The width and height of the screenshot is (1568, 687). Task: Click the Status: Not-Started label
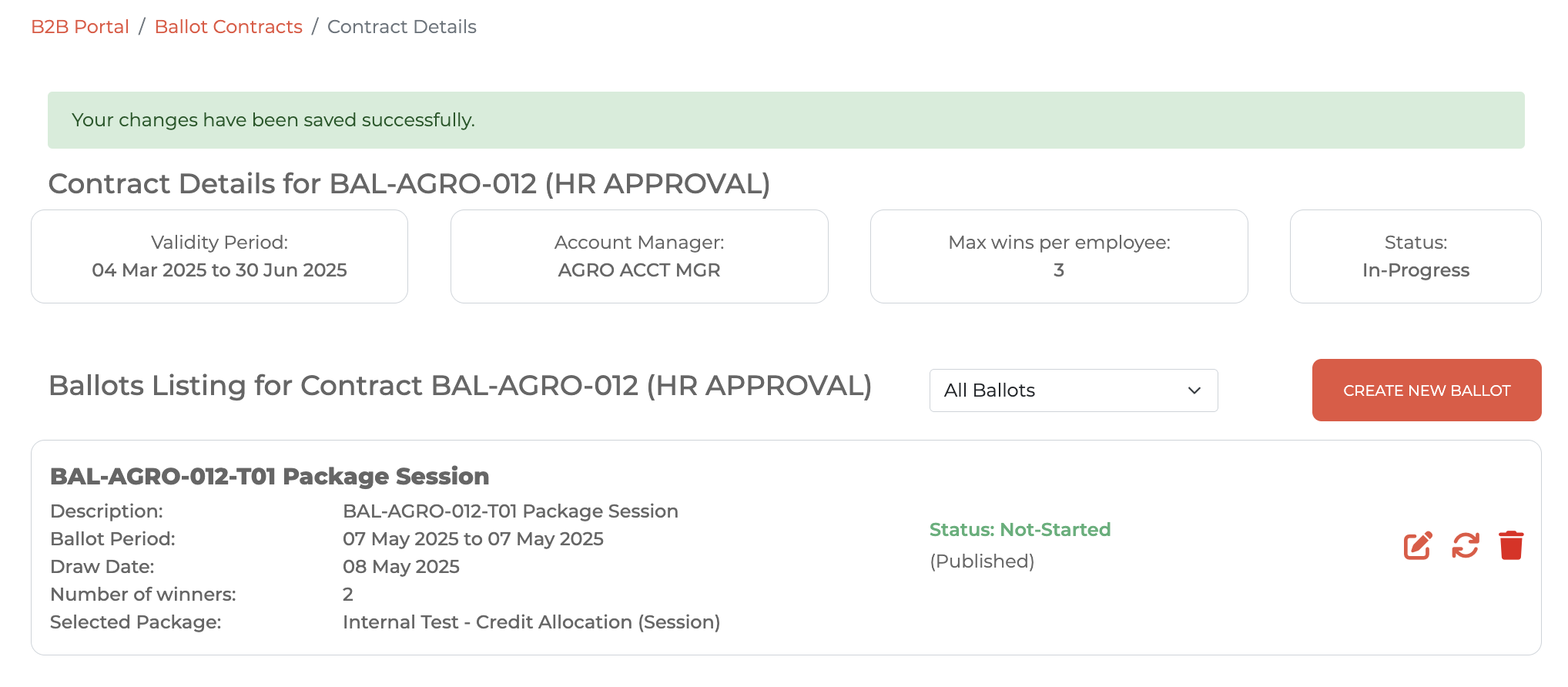coord(1020,530)
